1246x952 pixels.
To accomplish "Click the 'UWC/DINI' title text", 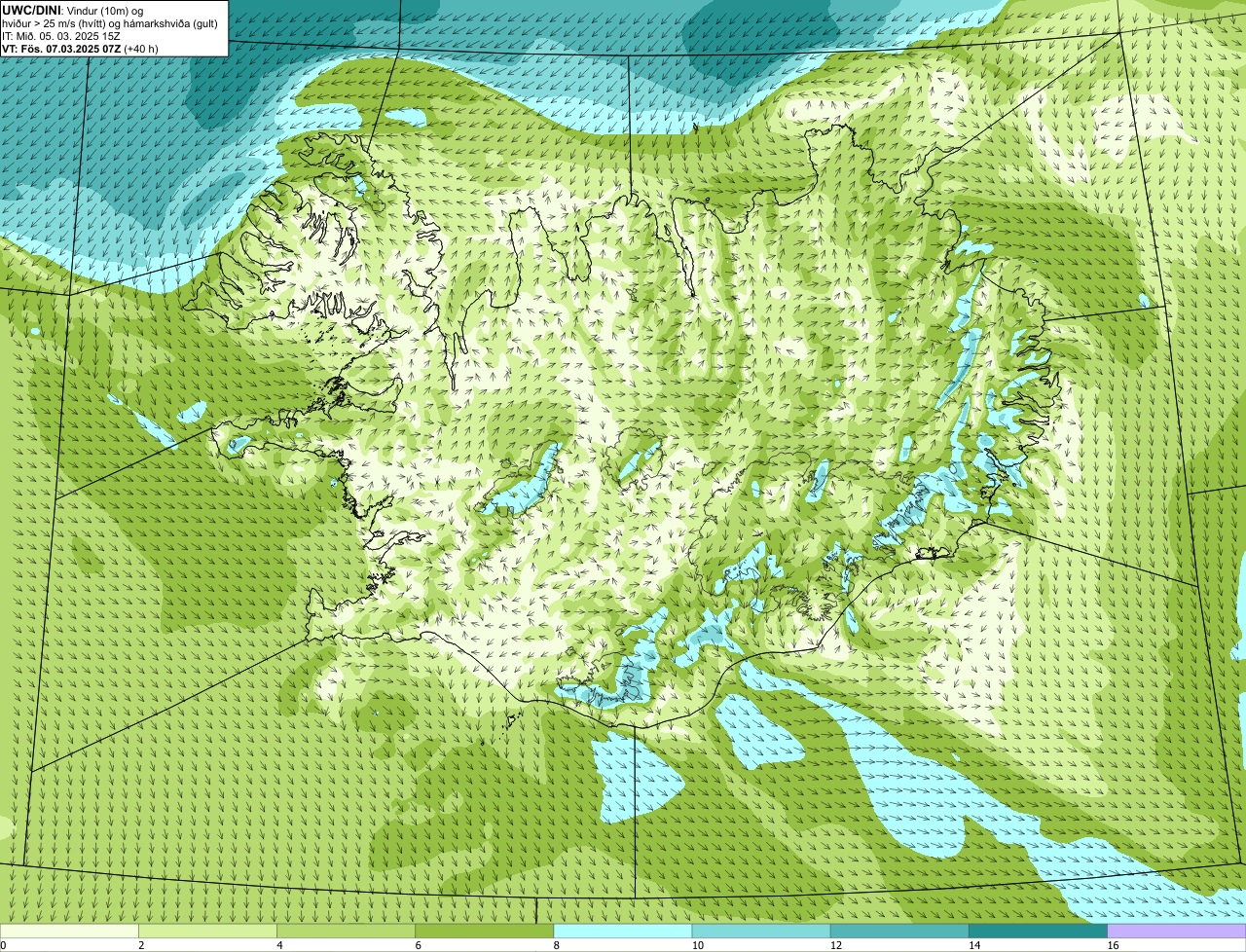I will coord(32,10).
